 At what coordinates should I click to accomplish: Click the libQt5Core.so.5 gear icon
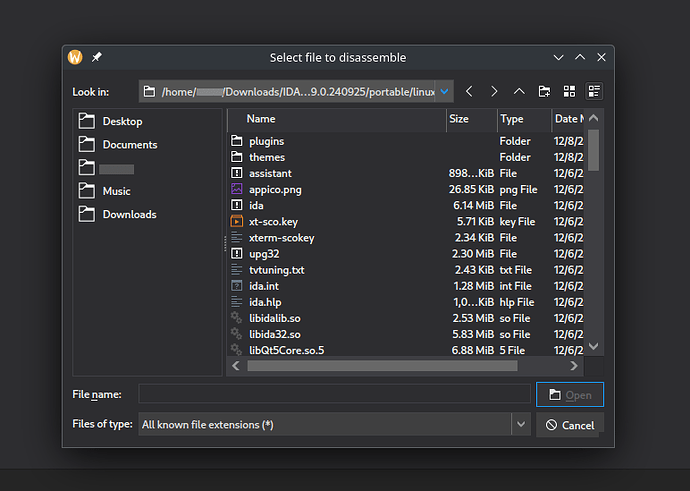(237, 350)
